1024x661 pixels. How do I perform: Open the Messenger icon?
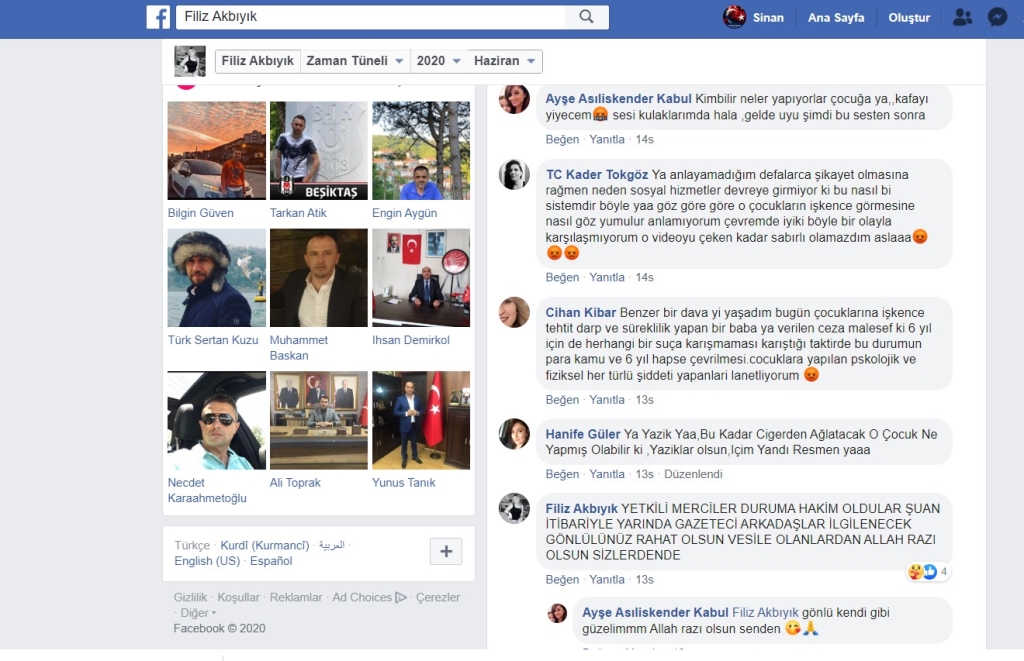point(997,17)
